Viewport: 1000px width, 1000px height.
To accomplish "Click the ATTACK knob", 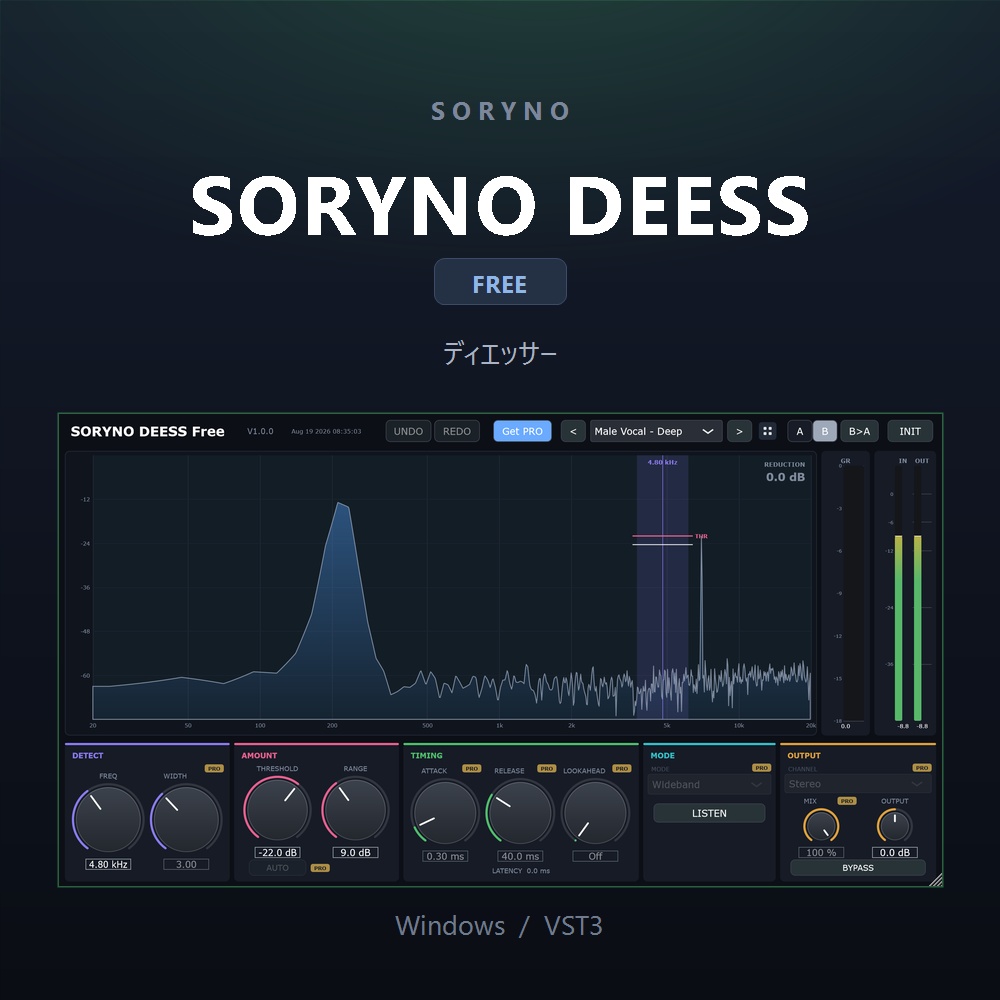I will coord(445,812).
